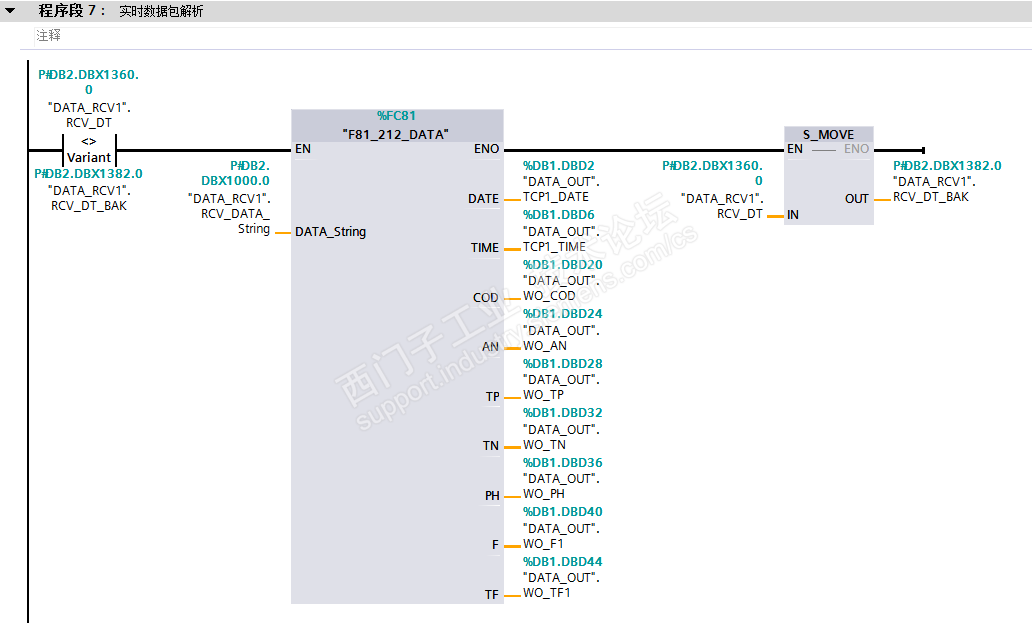Click the greyed ENO of S_MOVE

coord(856,149)
